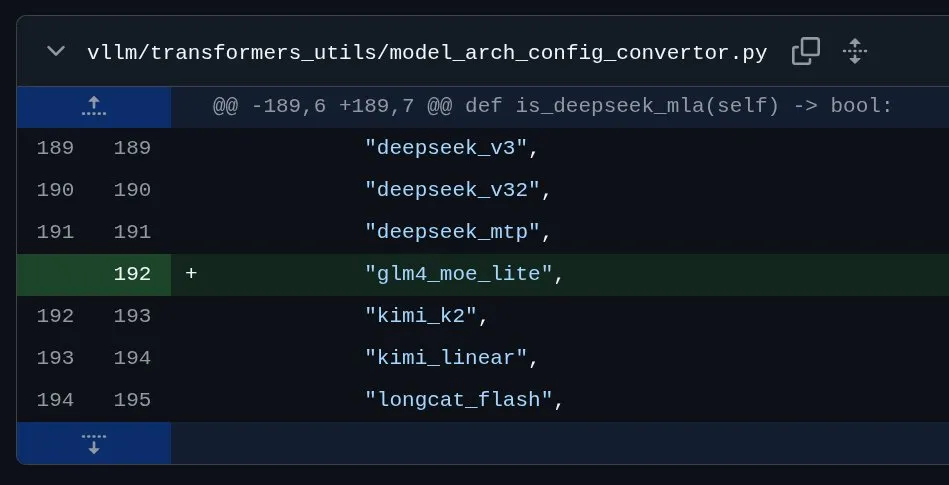Expand hidden lines above line 189
Viewport: 949px width, 485px height.
click(94, 107)
